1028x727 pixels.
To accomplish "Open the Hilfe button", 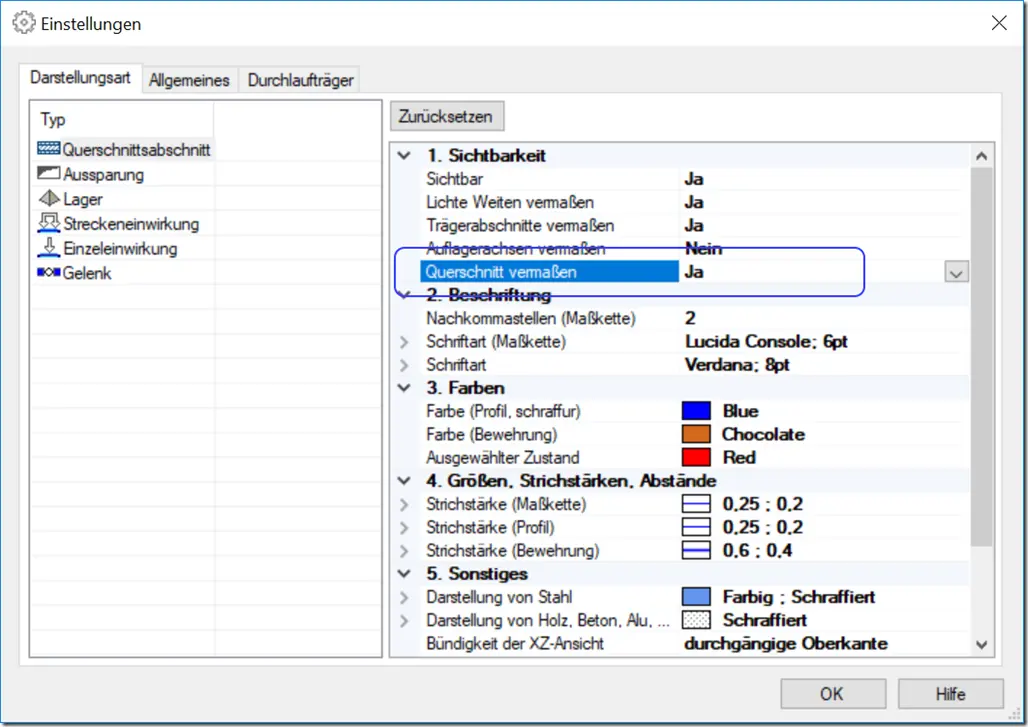I will 950,694.
